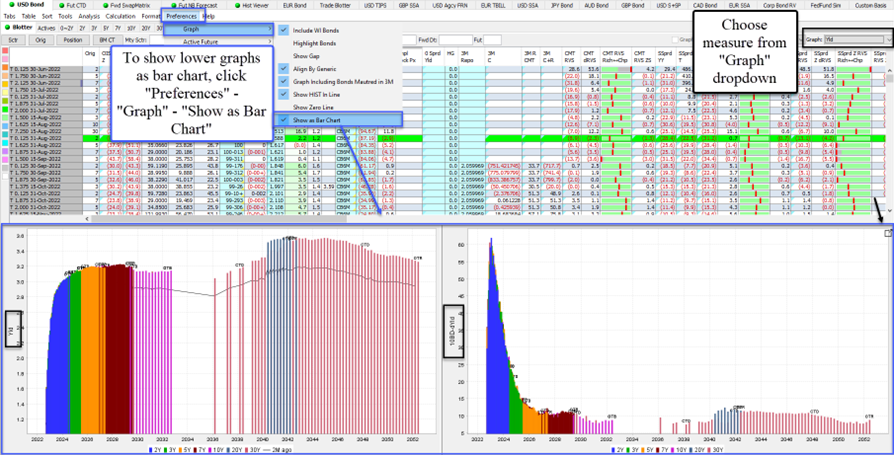
Task: Switch to the USD TIPS tab
Action: click(x=377, y=5)
